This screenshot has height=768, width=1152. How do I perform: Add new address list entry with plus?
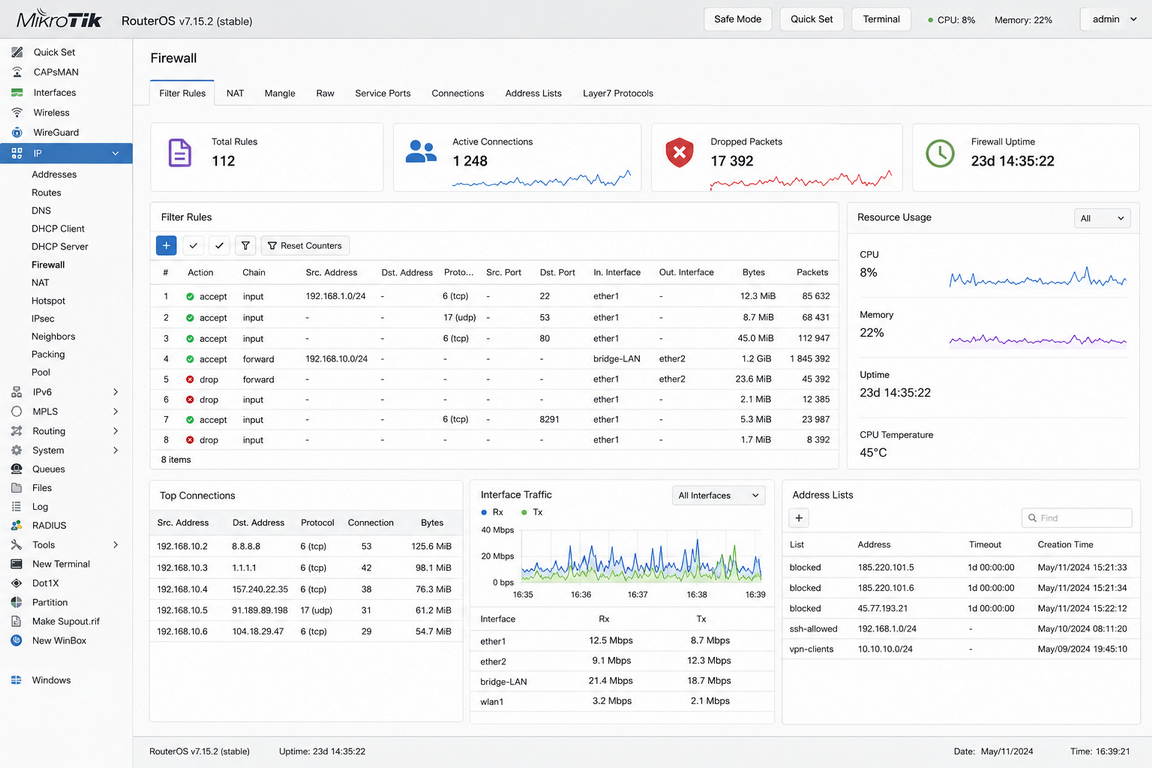click(799, 518)
